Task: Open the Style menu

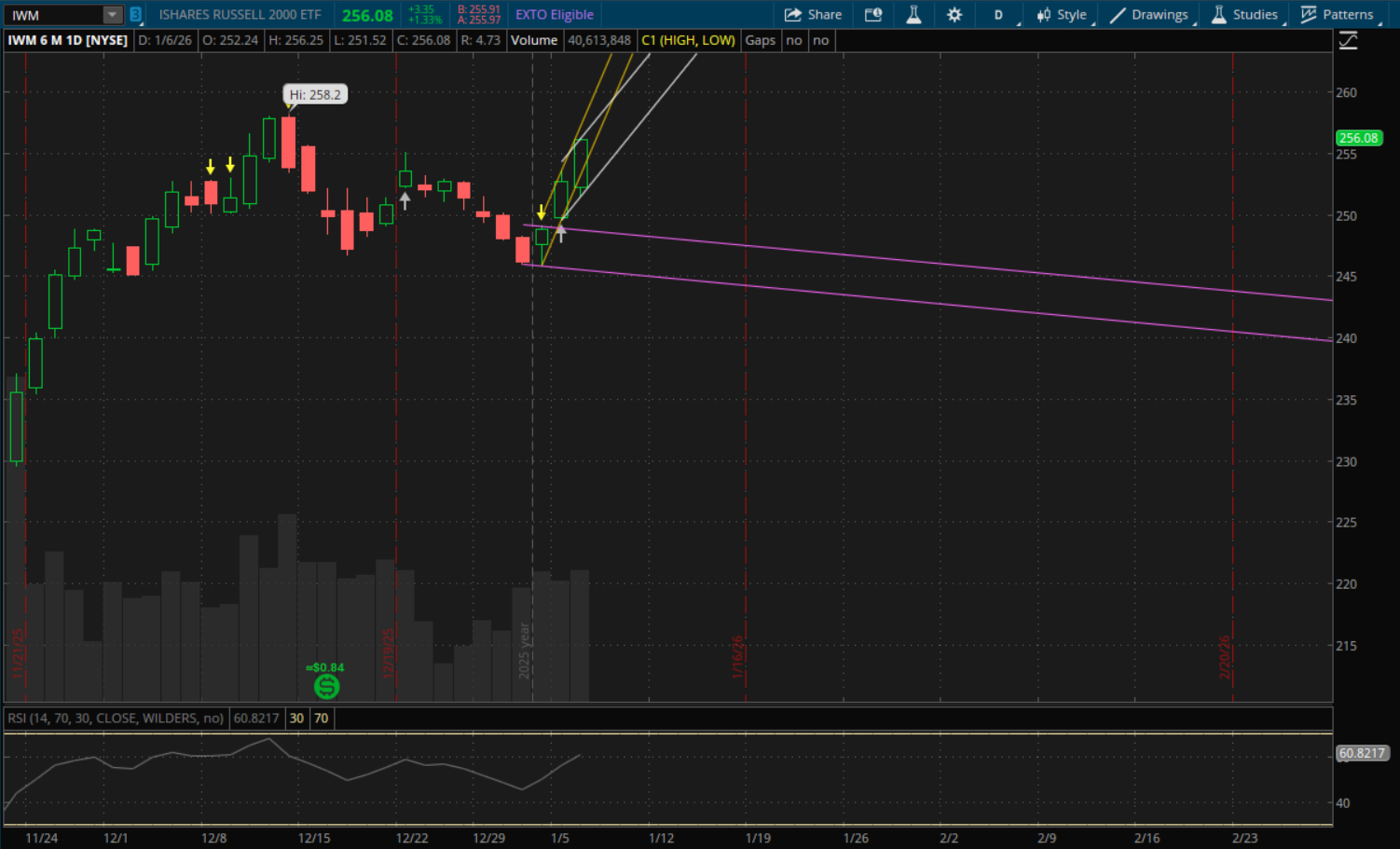Action: pos(1062,15)
